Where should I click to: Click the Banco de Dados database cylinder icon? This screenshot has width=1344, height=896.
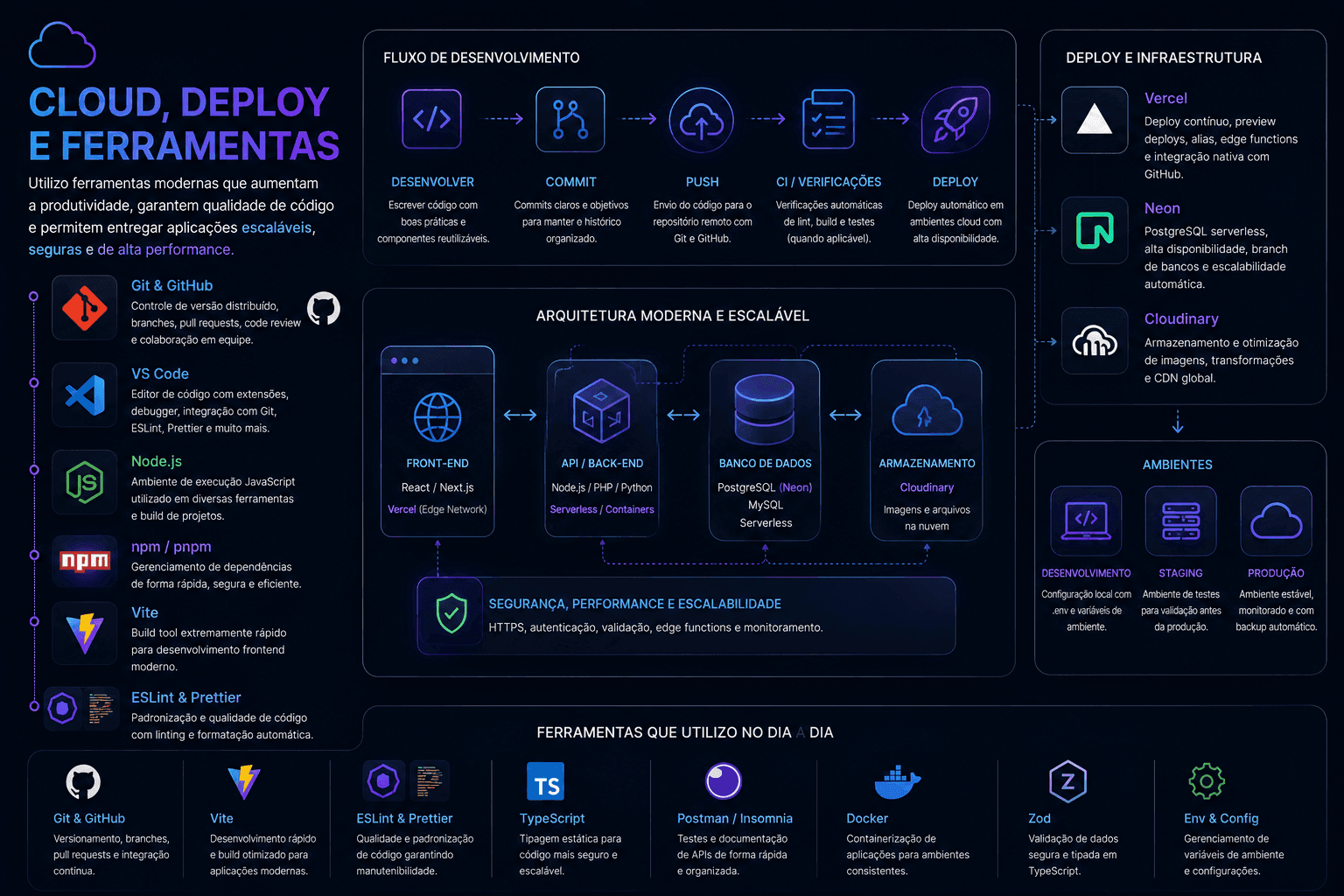click(x=765, y=409)
